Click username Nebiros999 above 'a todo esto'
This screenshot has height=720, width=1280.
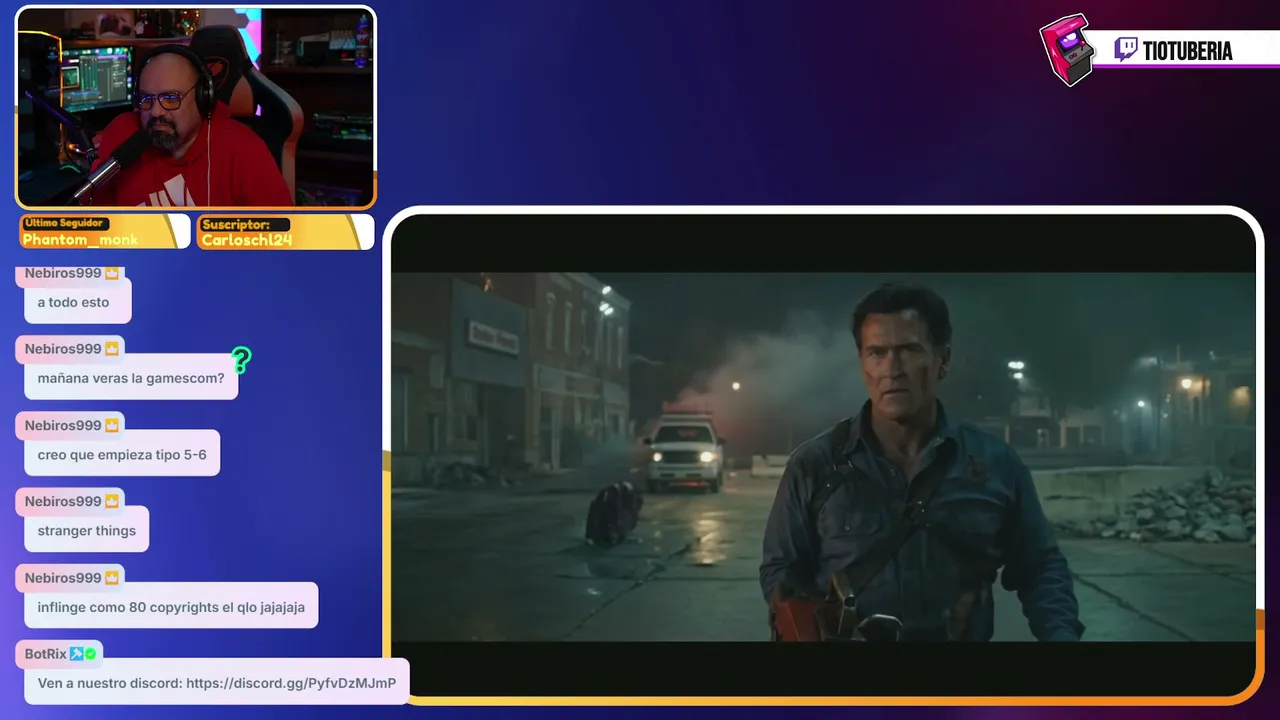(x=63, y=273)
